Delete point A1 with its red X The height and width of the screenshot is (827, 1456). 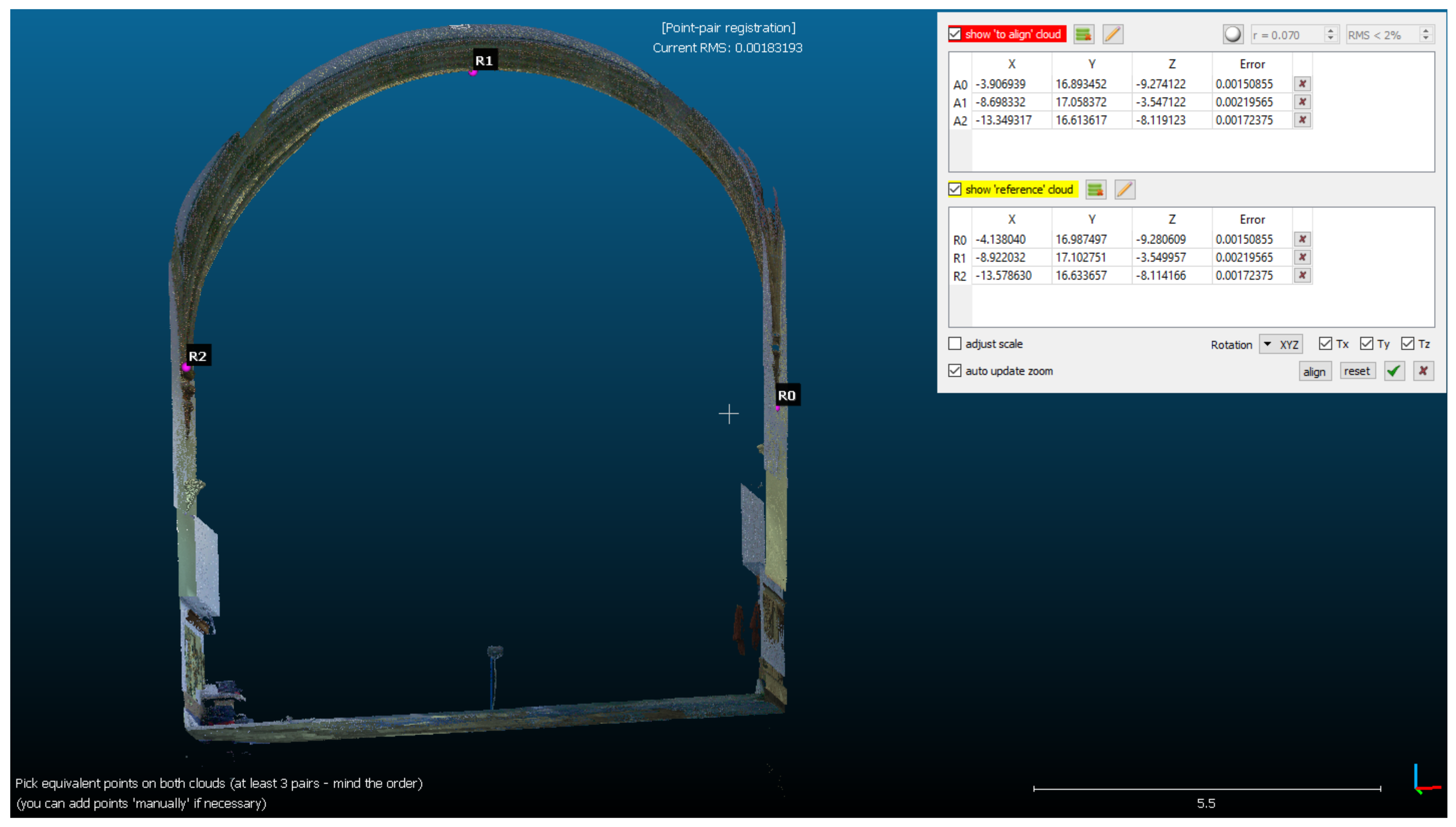pos(1302,102)
